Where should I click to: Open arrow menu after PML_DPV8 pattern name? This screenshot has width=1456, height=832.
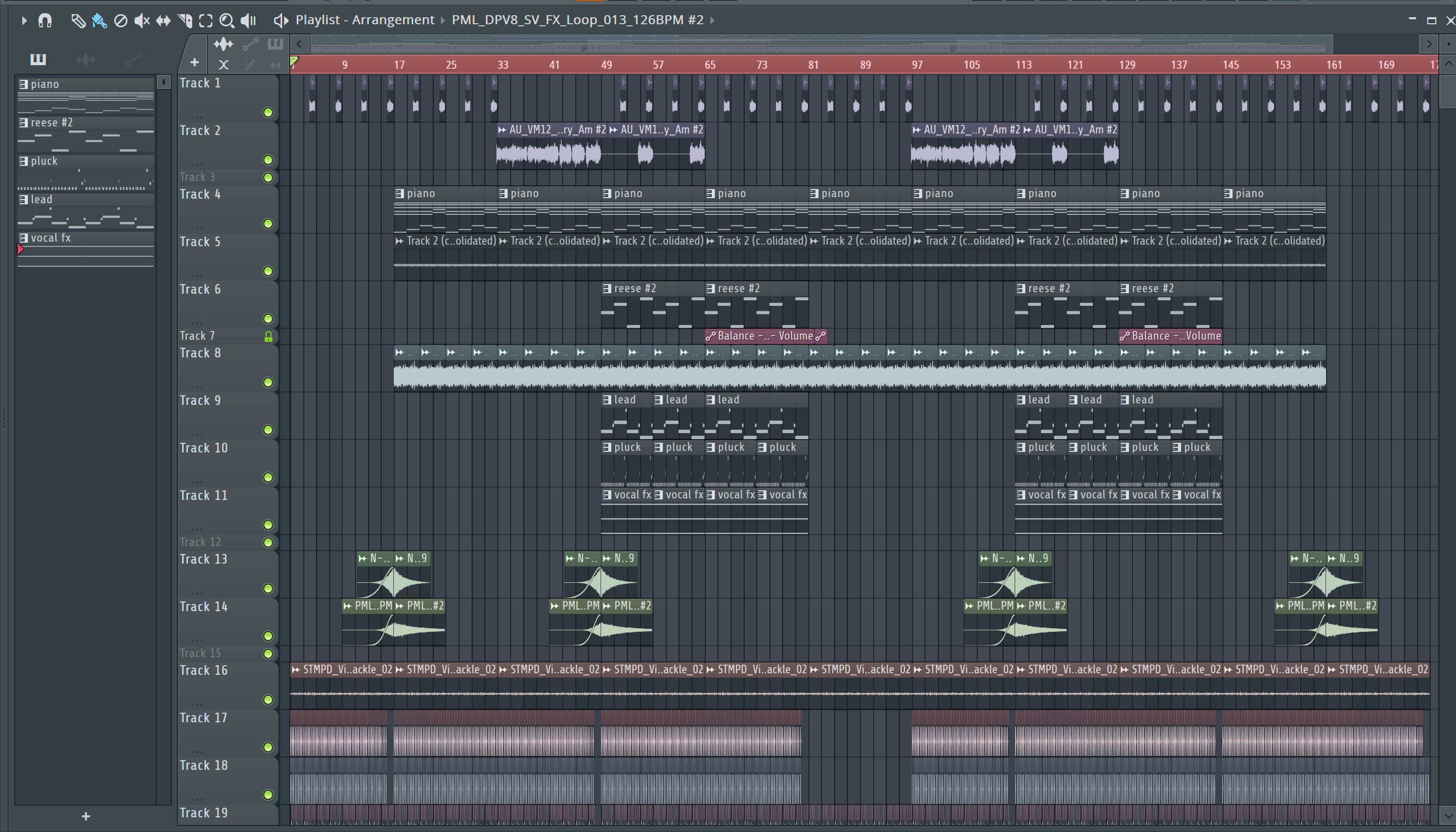[x=712, y=21]
